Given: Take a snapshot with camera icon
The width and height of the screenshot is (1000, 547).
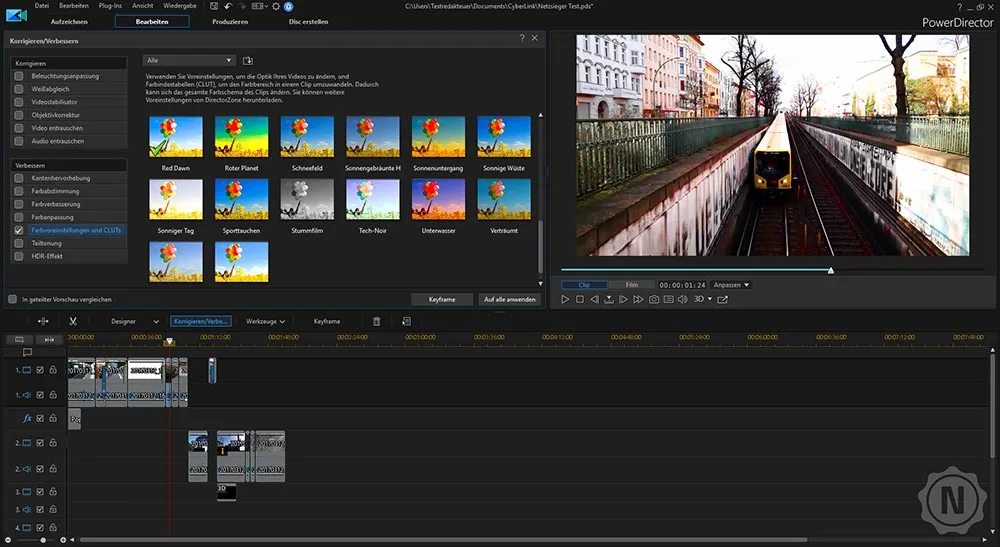Looking at the screenshot, I should pos(654,299).
